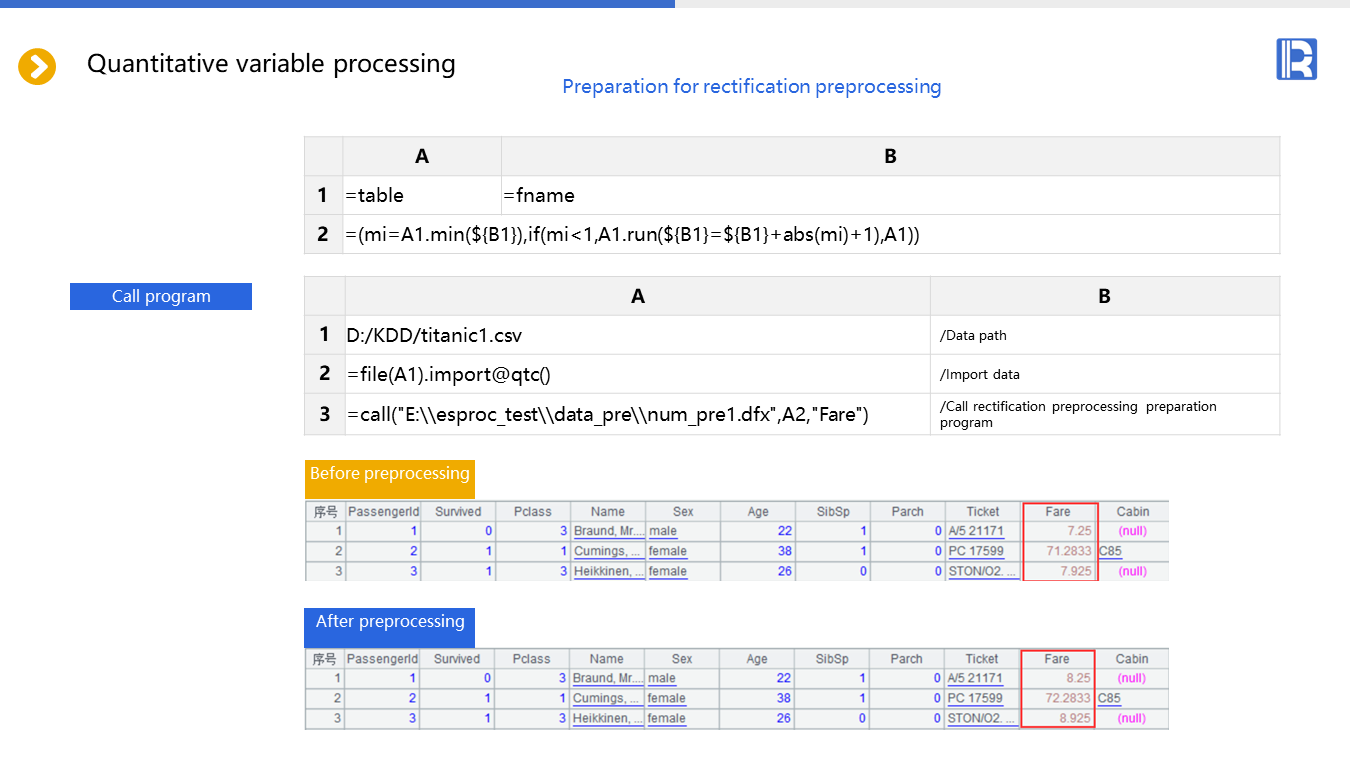
Task: Click the blue R logo icon
Action: 1296,60
